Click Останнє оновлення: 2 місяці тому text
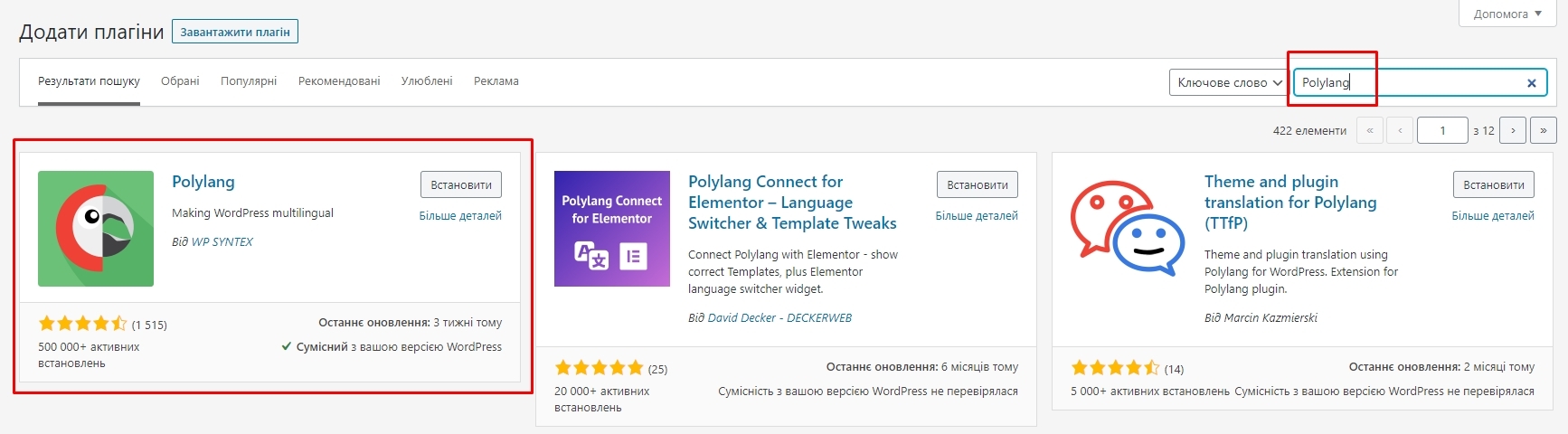 pos(1441,367)
